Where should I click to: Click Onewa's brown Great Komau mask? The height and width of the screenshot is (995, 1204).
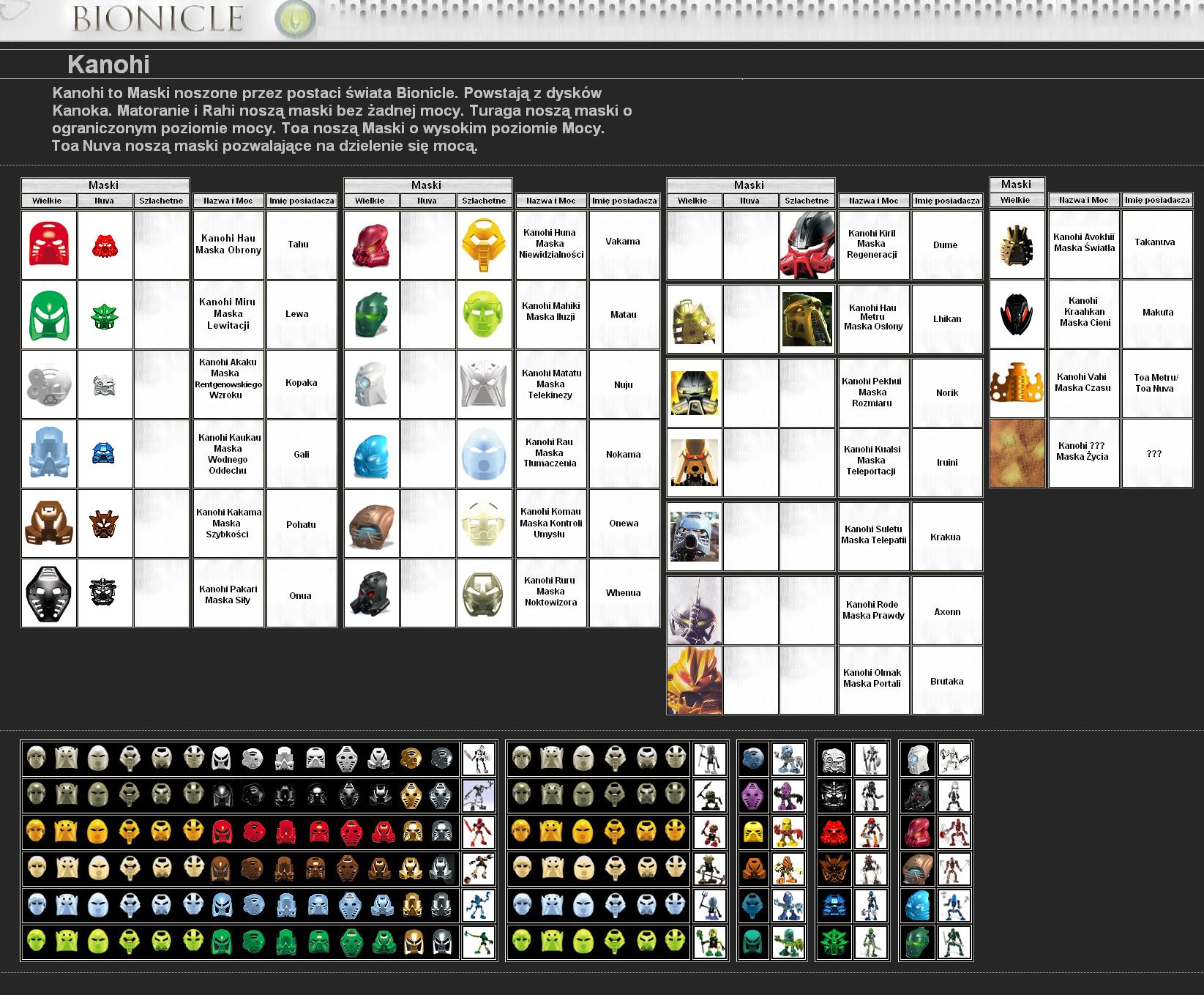pos(372,523)
